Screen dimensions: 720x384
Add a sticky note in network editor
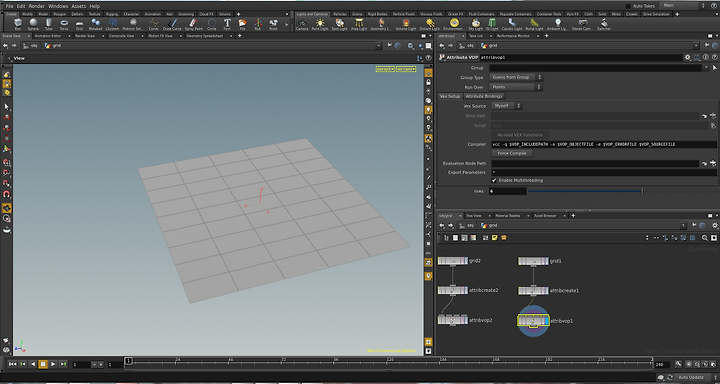click(x=495, y=238)
